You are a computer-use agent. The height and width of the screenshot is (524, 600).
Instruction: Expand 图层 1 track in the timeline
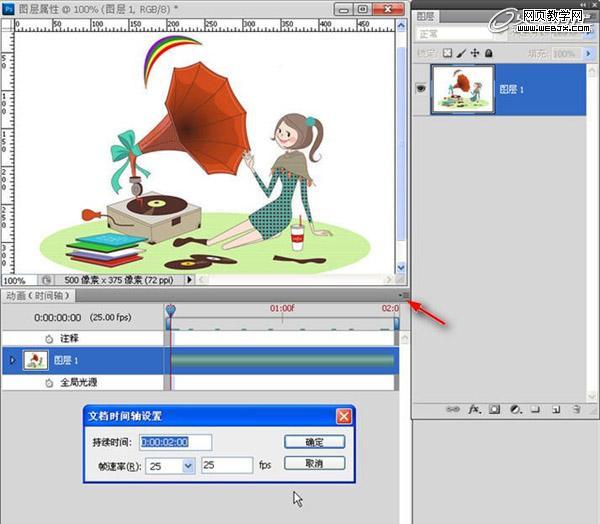[12, 359]
